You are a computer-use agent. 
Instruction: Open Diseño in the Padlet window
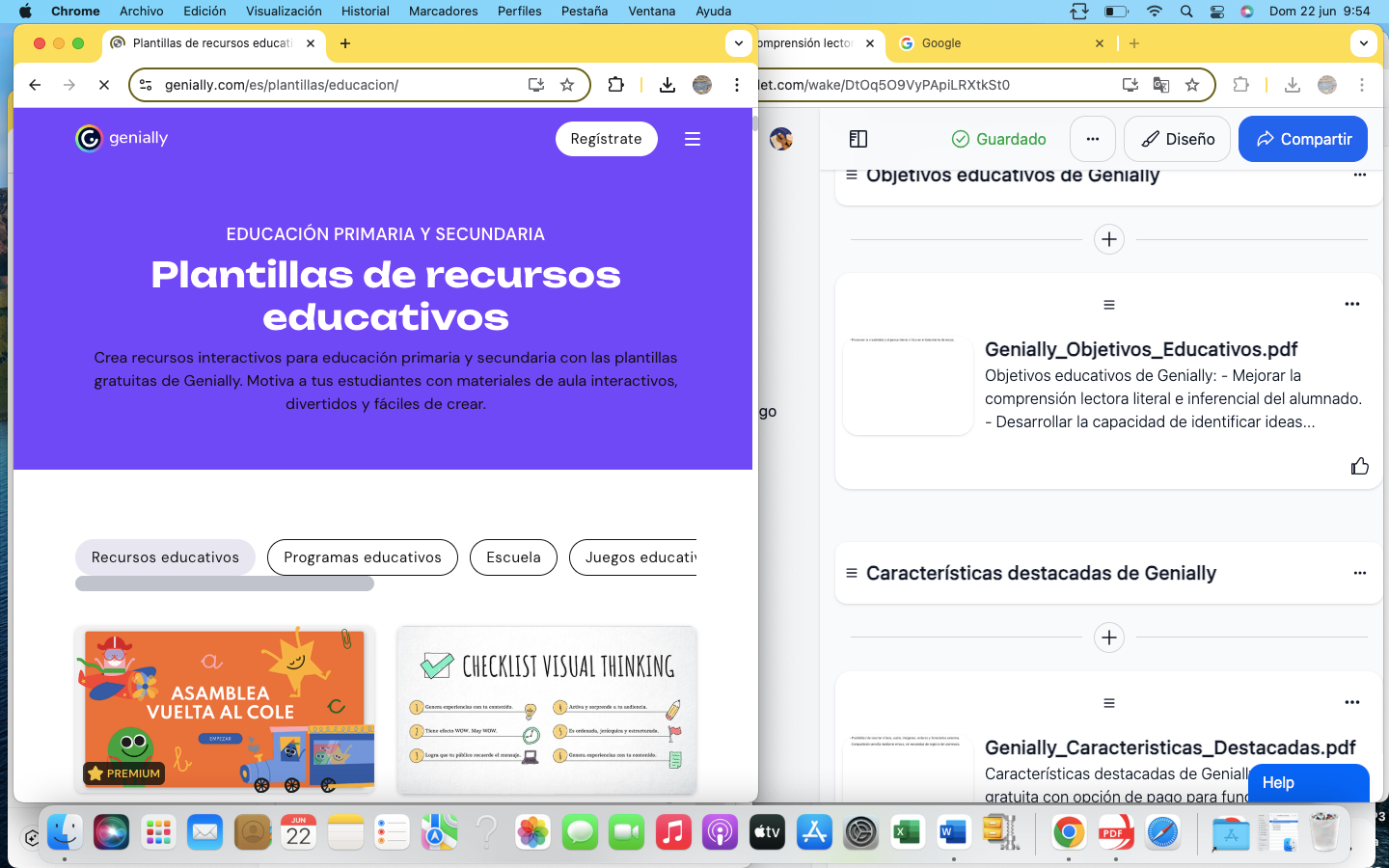1178,139
